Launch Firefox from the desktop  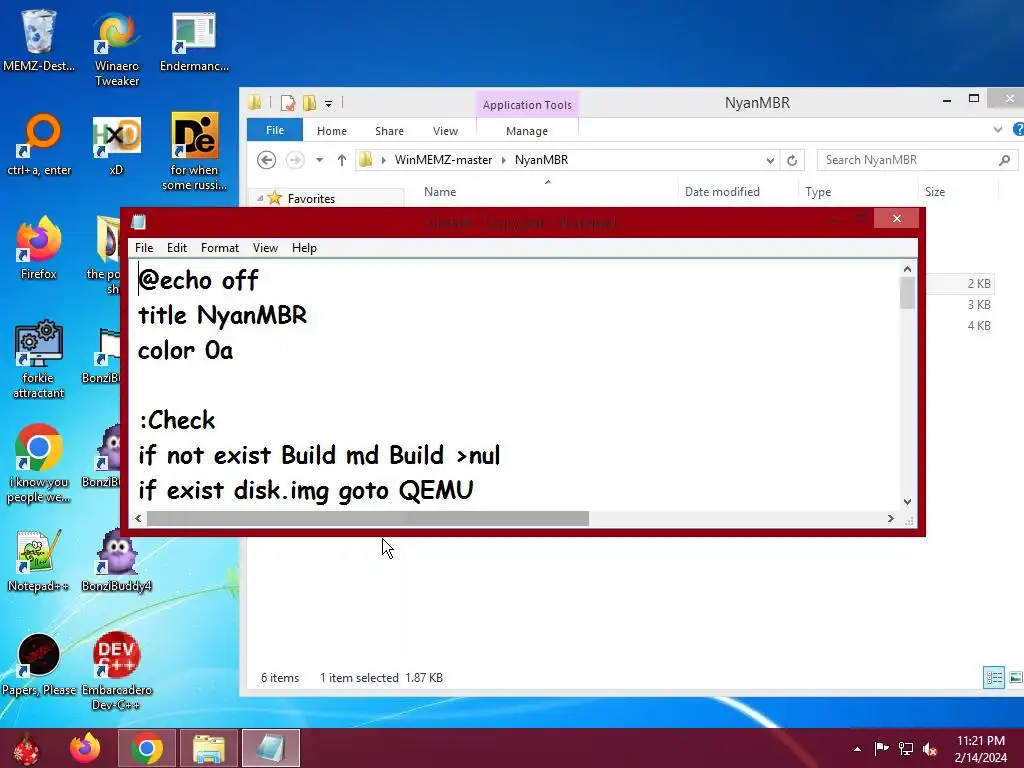click(39, 248)
